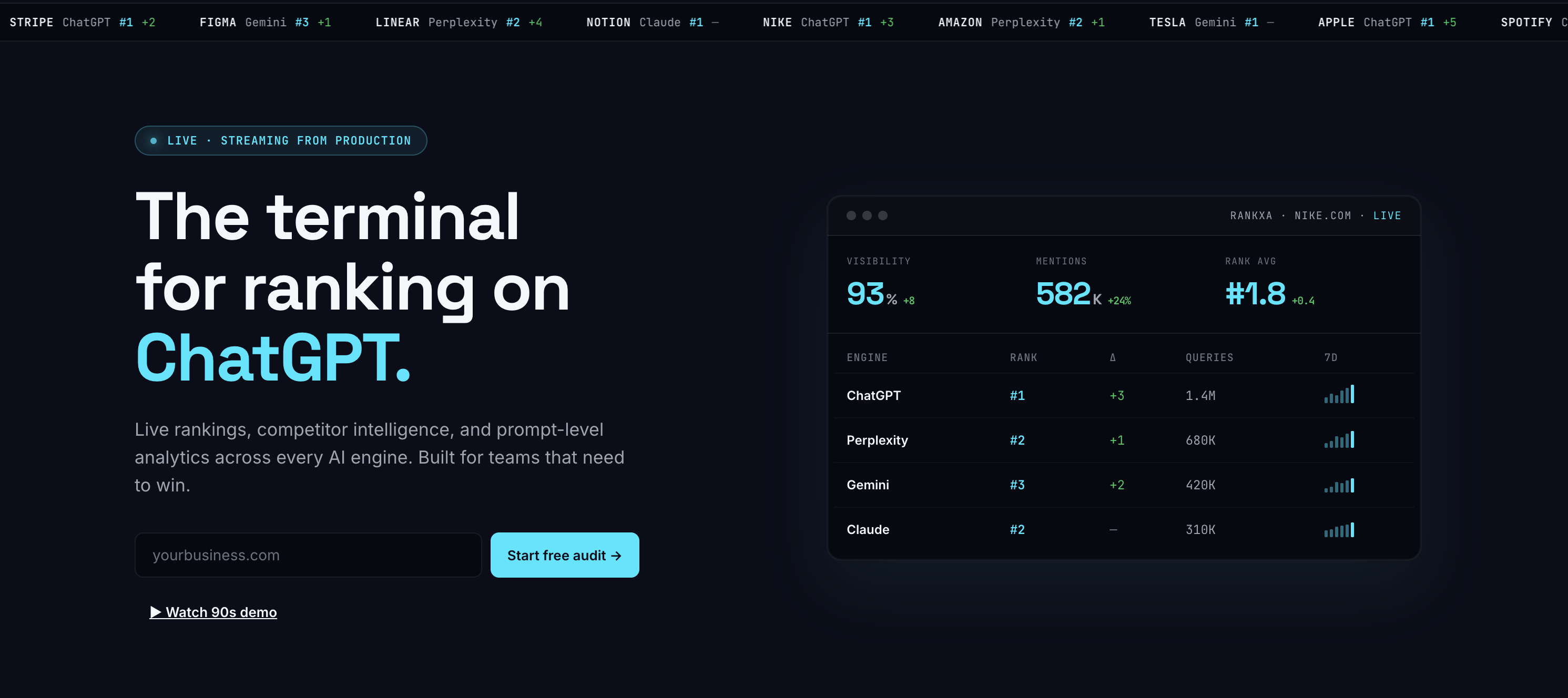Open the ChatGPT row's 7D sparkline chart
The width and height of the screenshot is (1568, 698).
1339,394
